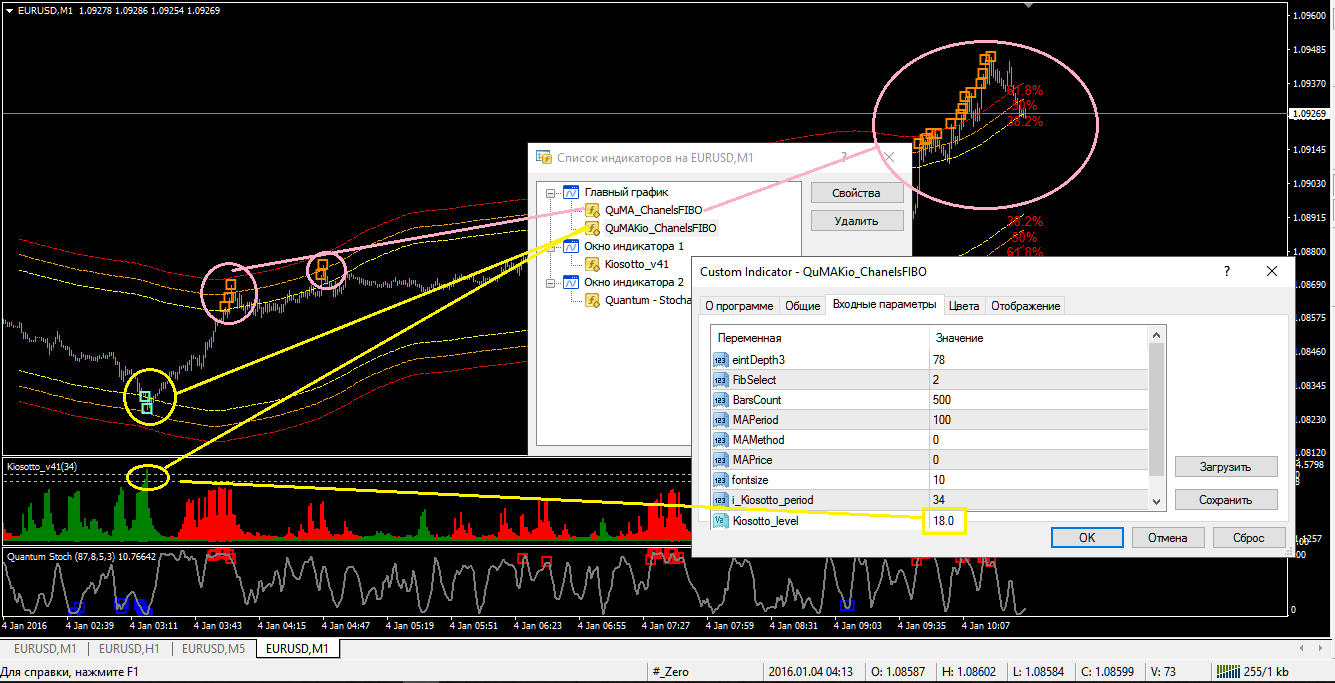Switch to the first EURUSD,M1 chart tab

(44, 649)
